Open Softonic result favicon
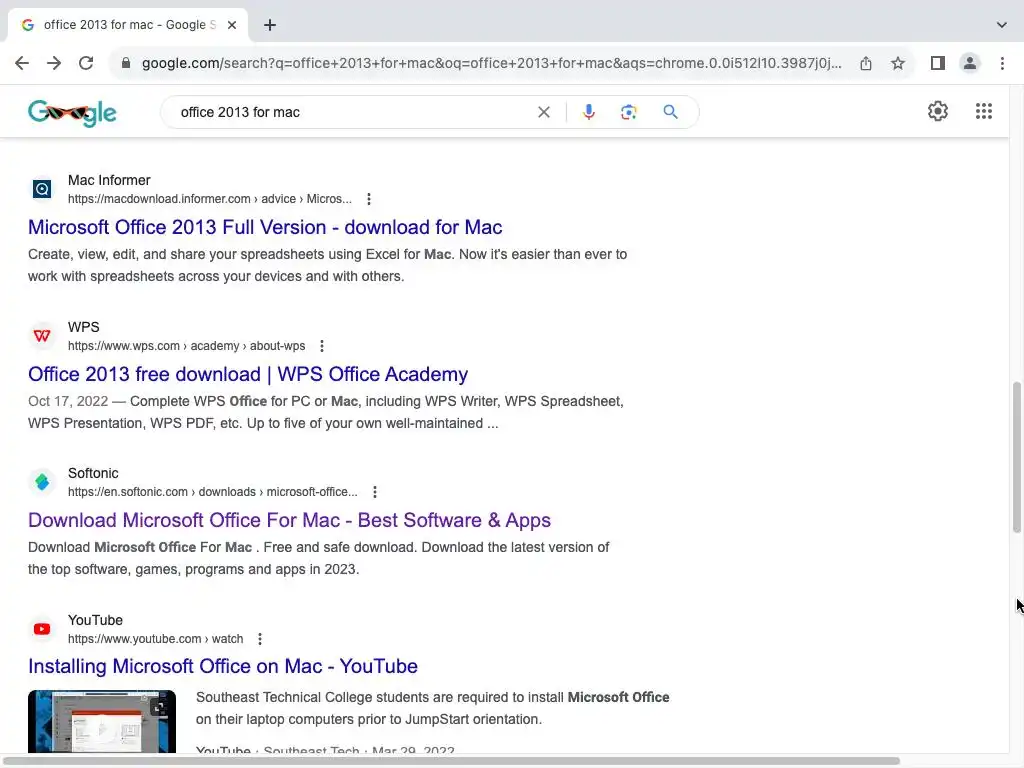 (x=42, y=482)
